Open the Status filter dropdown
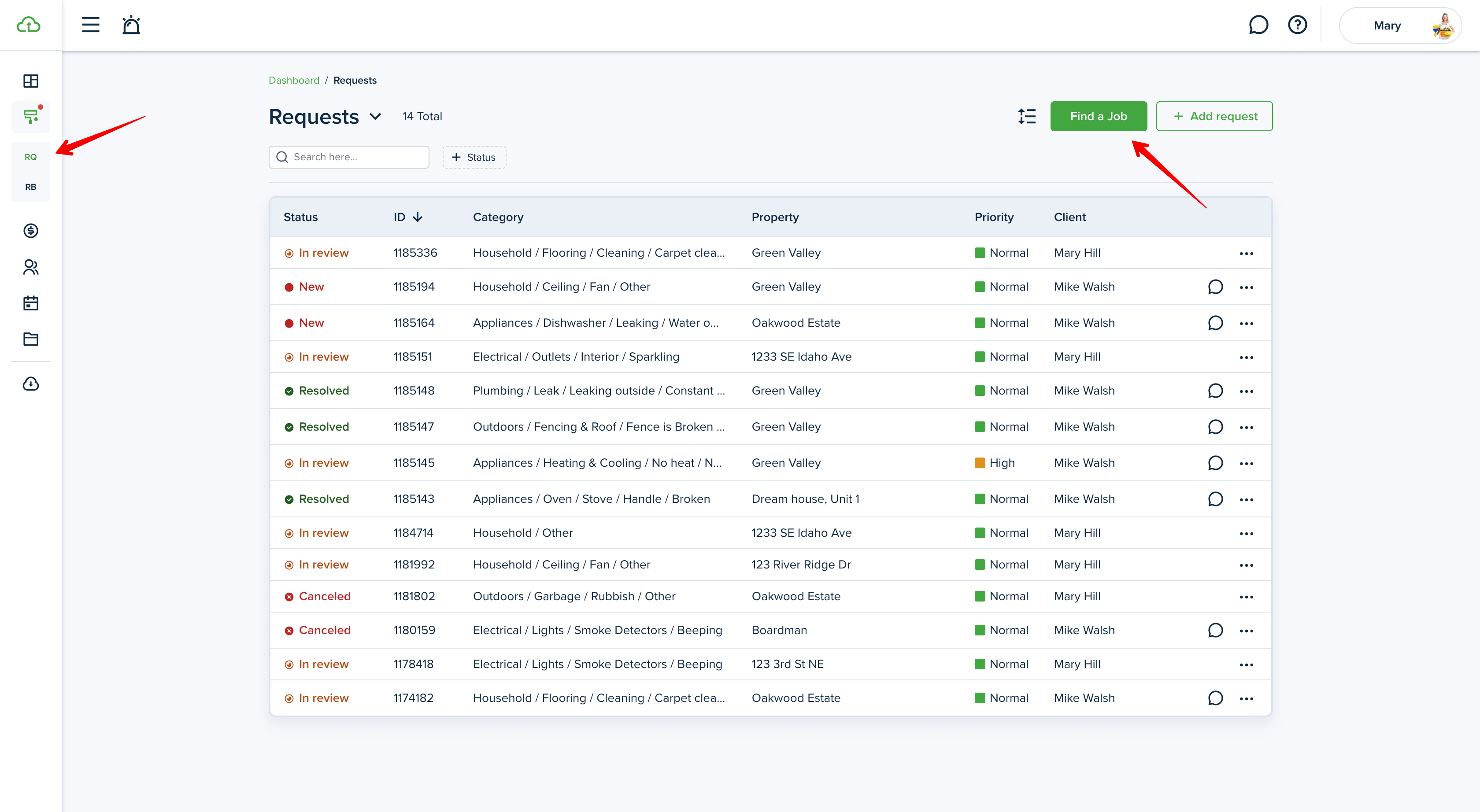 pyautogui.click(x=474, y=157)
